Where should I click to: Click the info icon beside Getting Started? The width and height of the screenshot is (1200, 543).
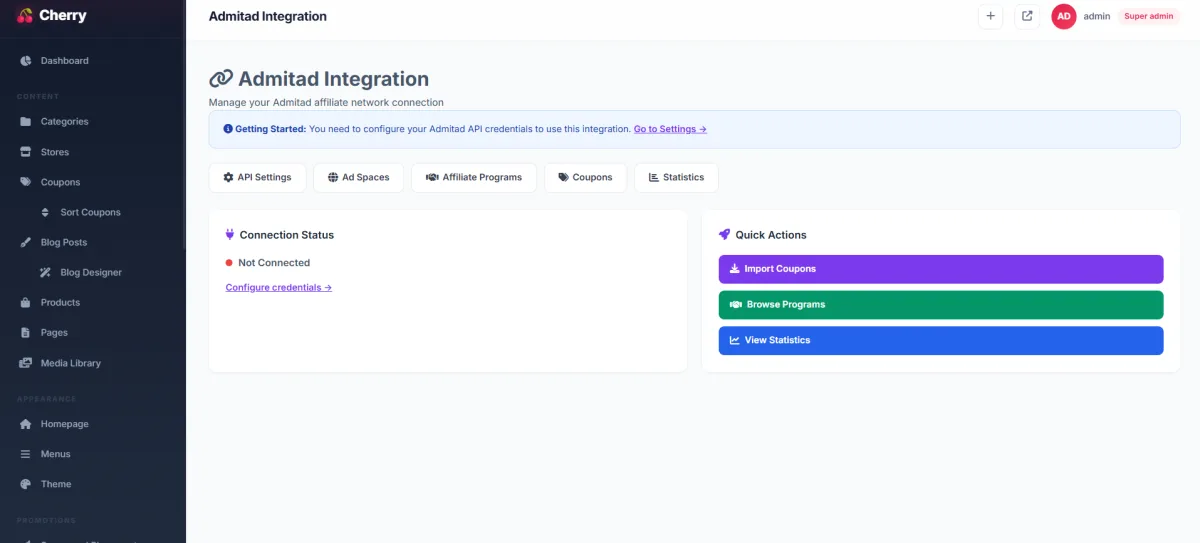228,129
